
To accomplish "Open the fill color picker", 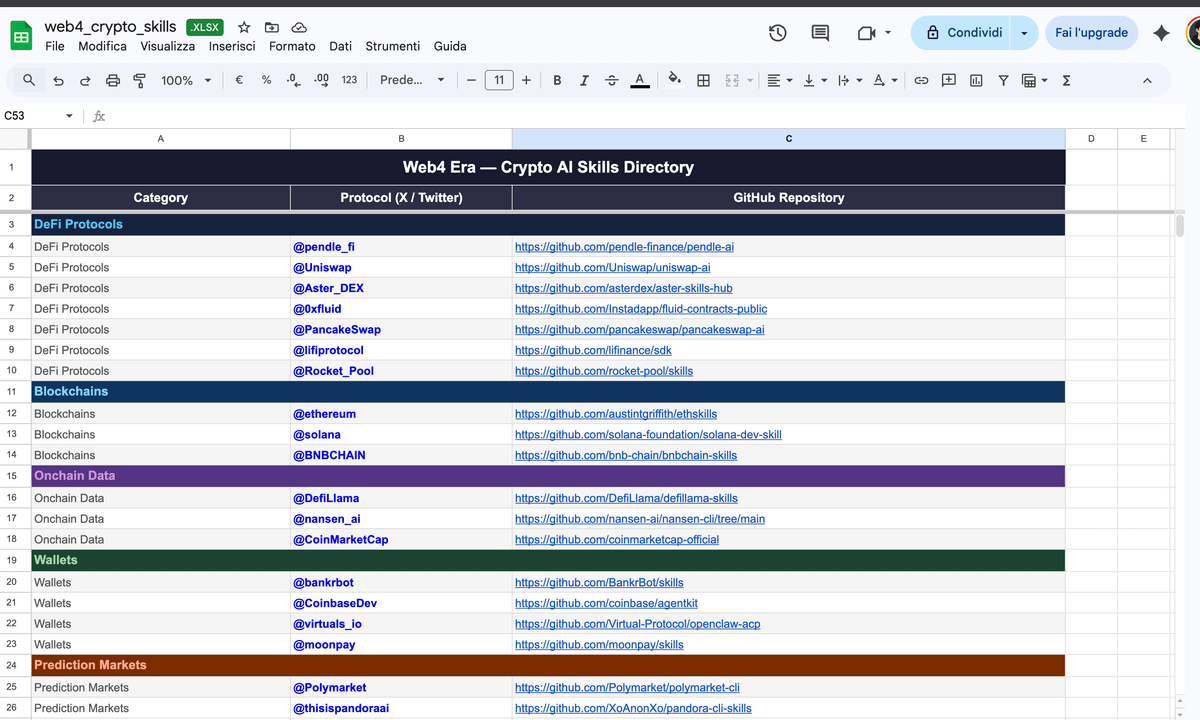I will tap(675, 80).
